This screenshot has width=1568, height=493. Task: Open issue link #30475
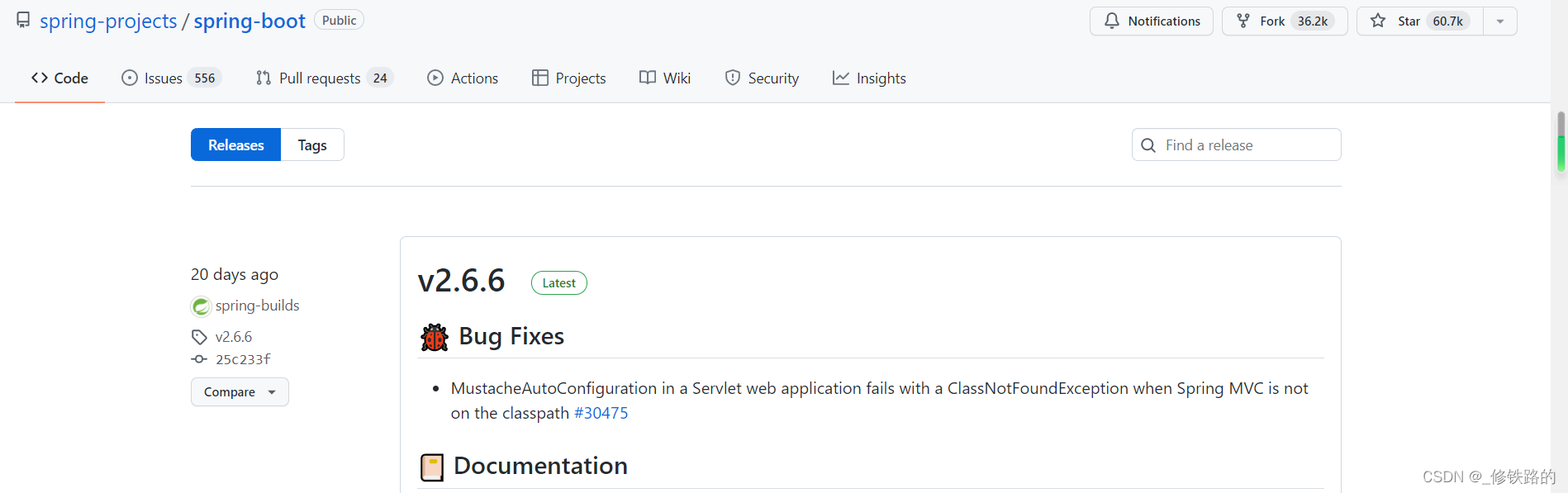pos(601,413)
